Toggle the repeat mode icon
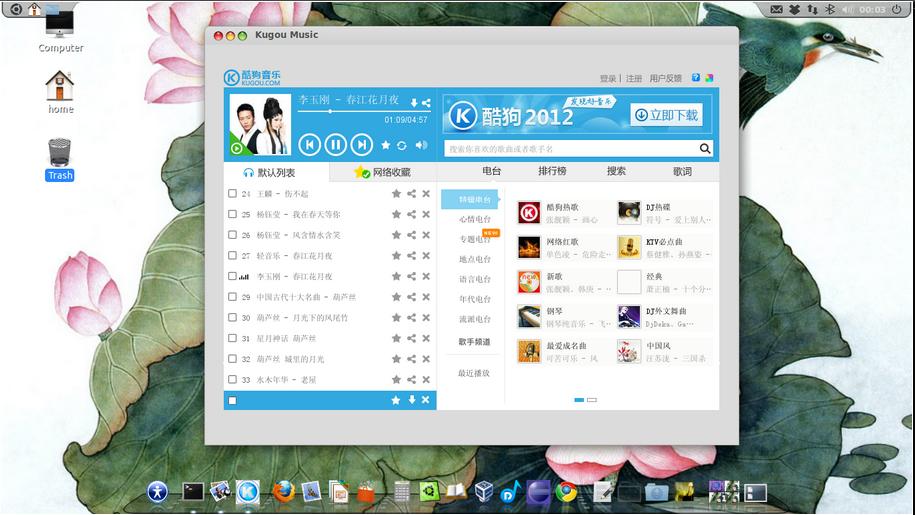Image resolution: width=915 pixels, height=515 pixels. (x=401, y=145)
